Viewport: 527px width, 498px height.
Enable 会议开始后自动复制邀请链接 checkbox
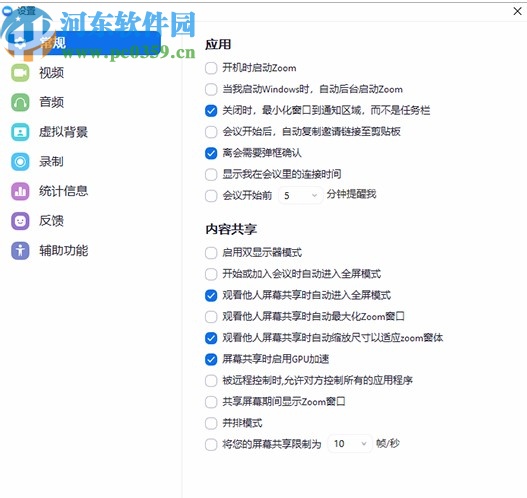(211, 132)
